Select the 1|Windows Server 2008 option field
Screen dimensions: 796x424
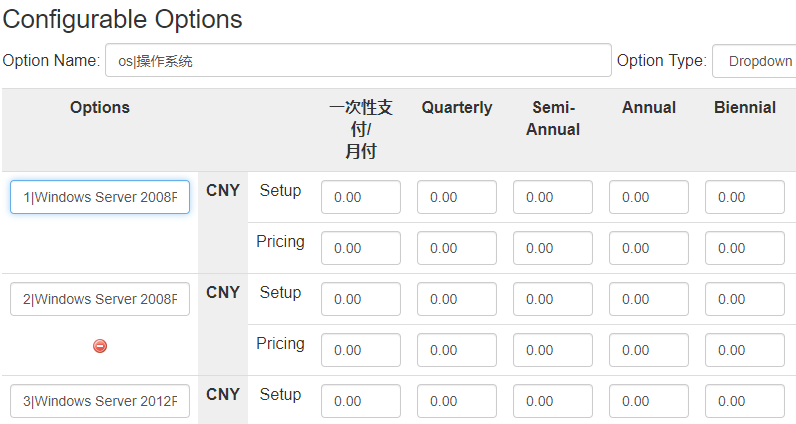coord(100,197)
